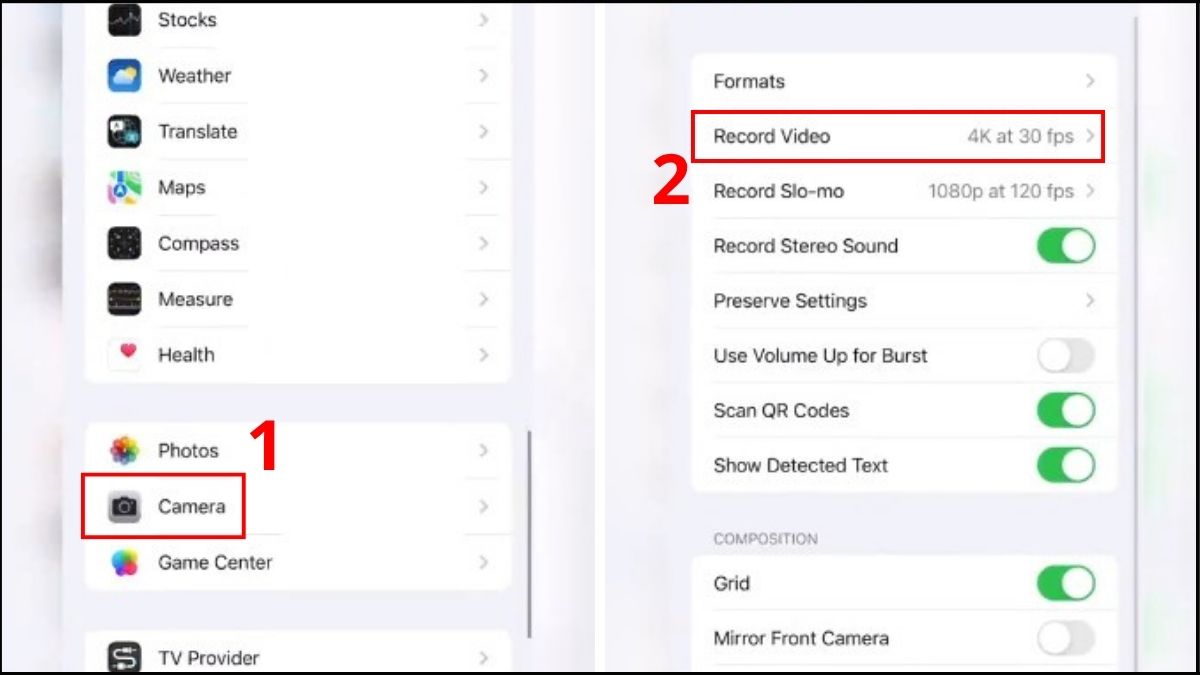Viewport: 1200px width, 675px height.
Task: Toggle the Mirror Front Camera switch
Action: pyautogui.click(x=1065, y=638)
